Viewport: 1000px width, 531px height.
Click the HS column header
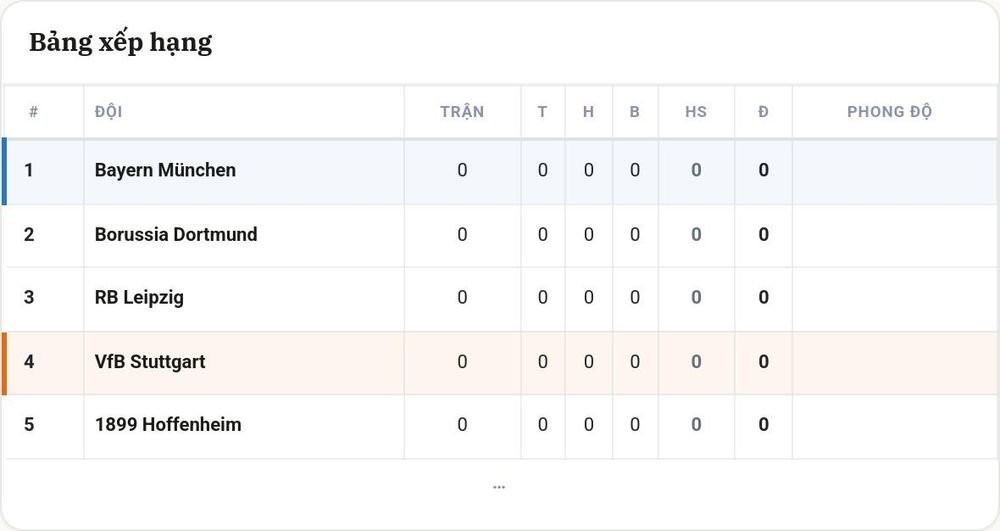(696, 112)
